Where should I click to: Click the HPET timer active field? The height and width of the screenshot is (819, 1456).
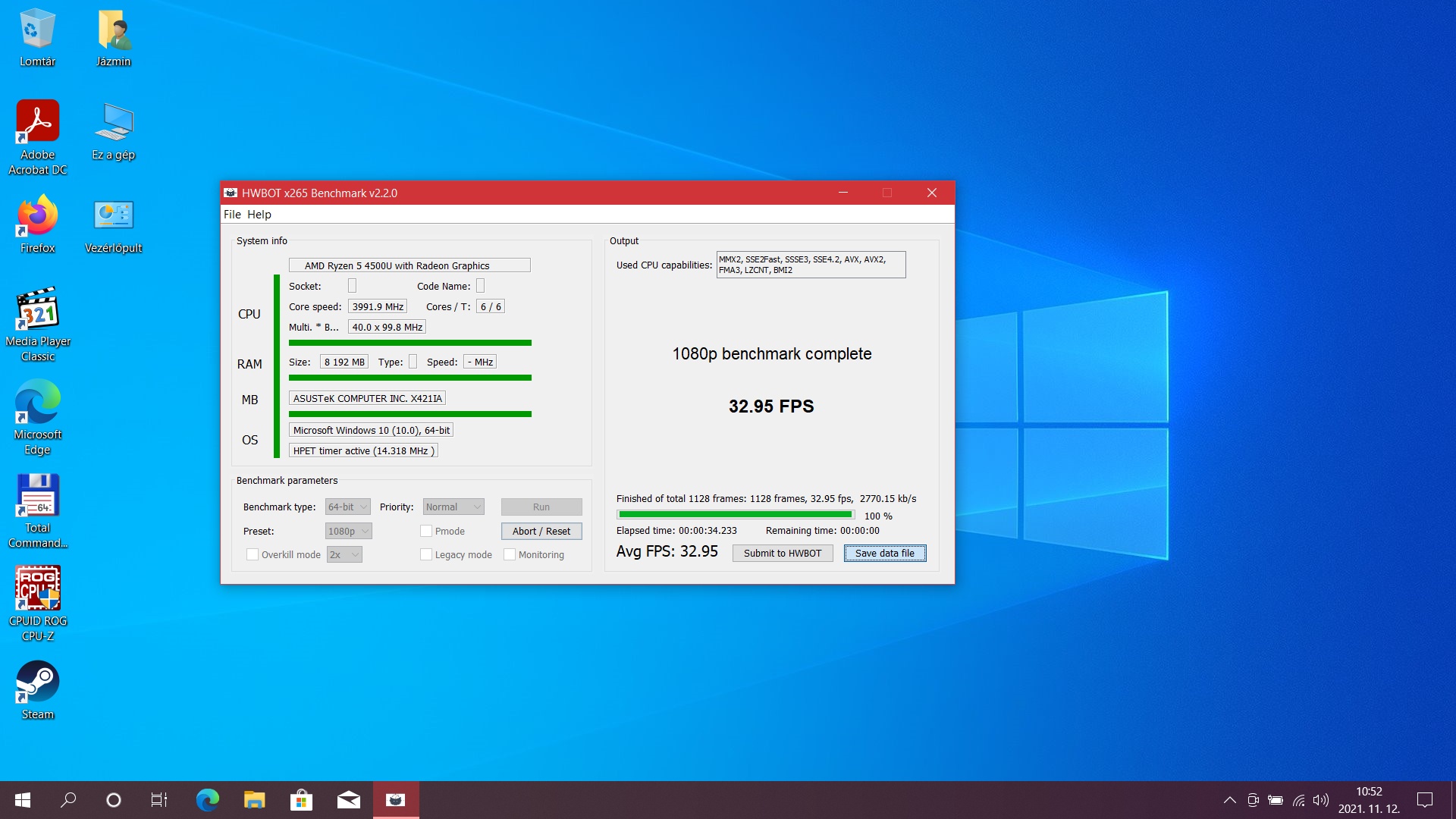[363, 450]
